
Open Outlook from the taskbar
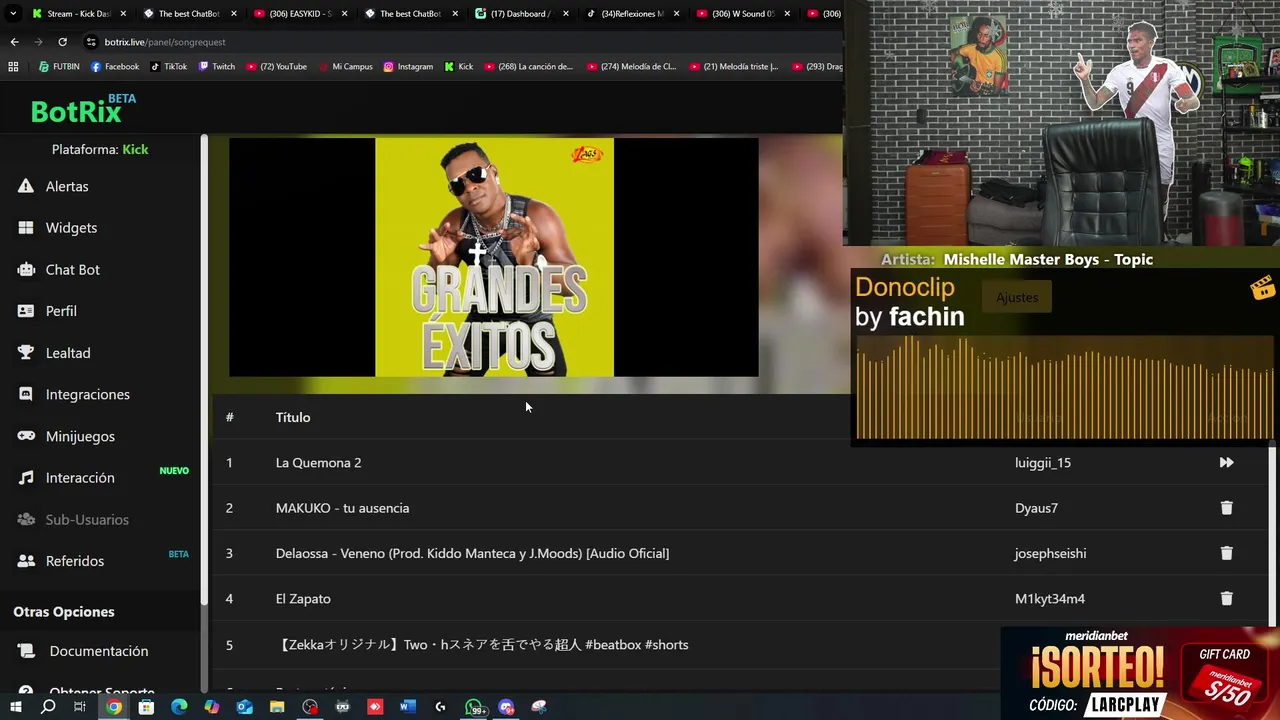(x=245, y=707)
